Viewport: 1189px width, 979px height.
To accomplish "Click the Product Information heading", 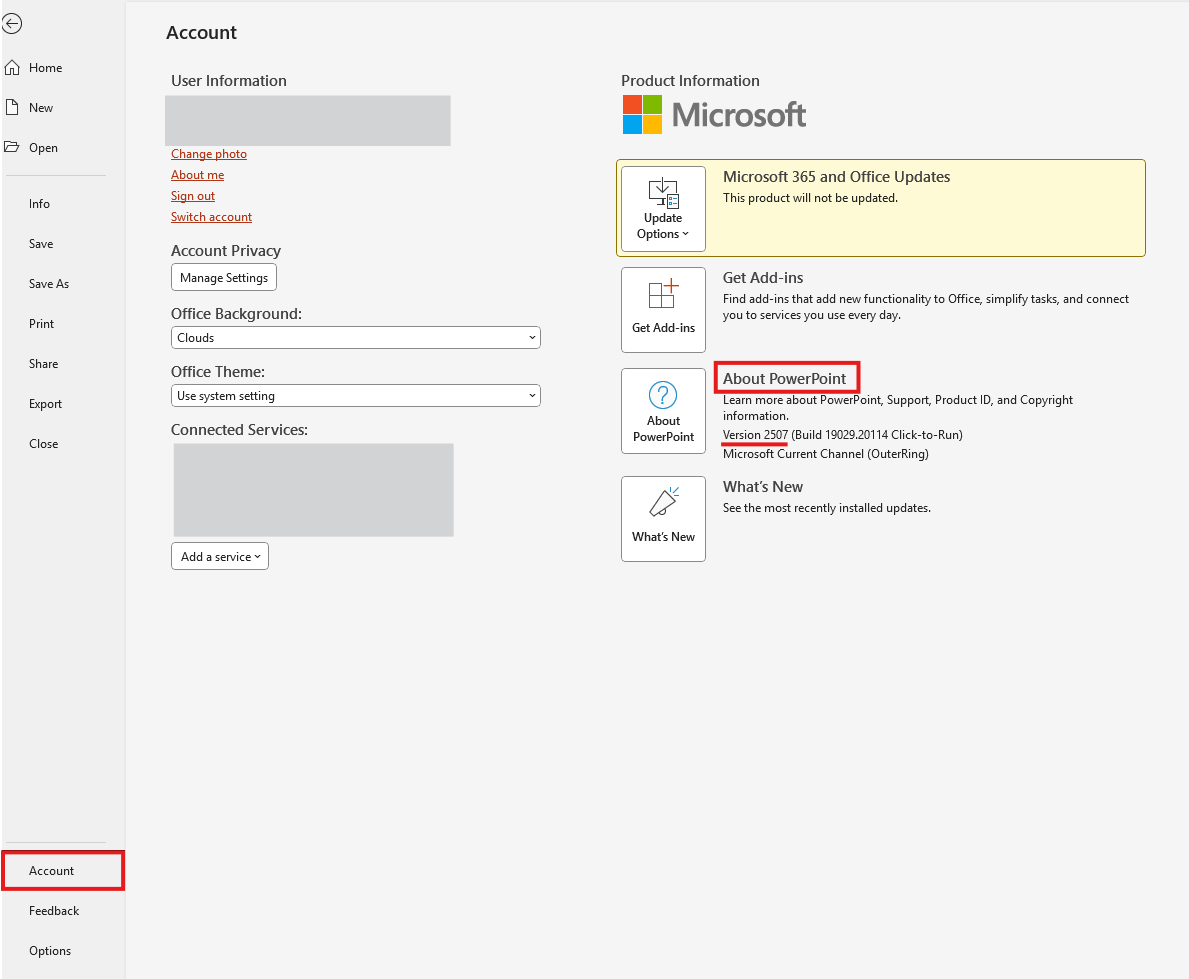I will [690, 81].
